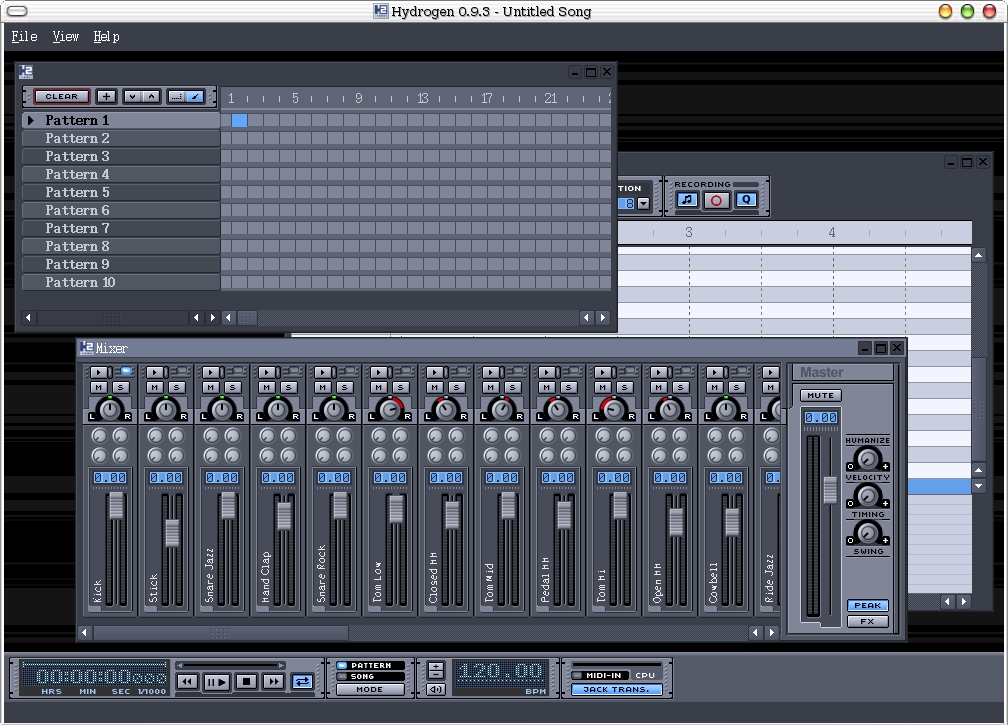This screenshot has width=1008, height=725.
Task: Mute the Cowbell channel
Action: tap(714, 388)
